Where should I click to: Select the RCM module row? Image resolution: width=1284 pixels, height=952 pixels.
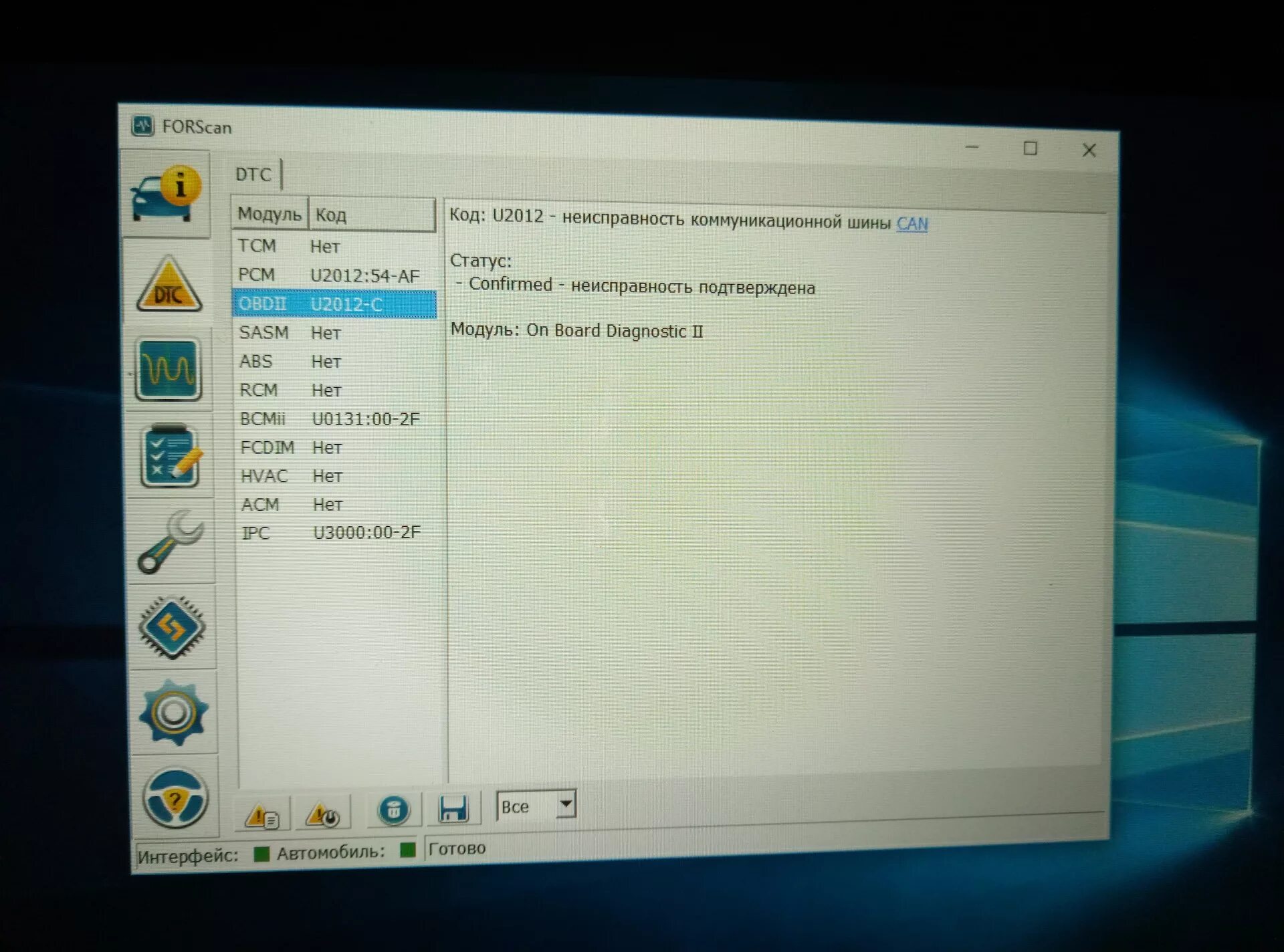(335, 390)
